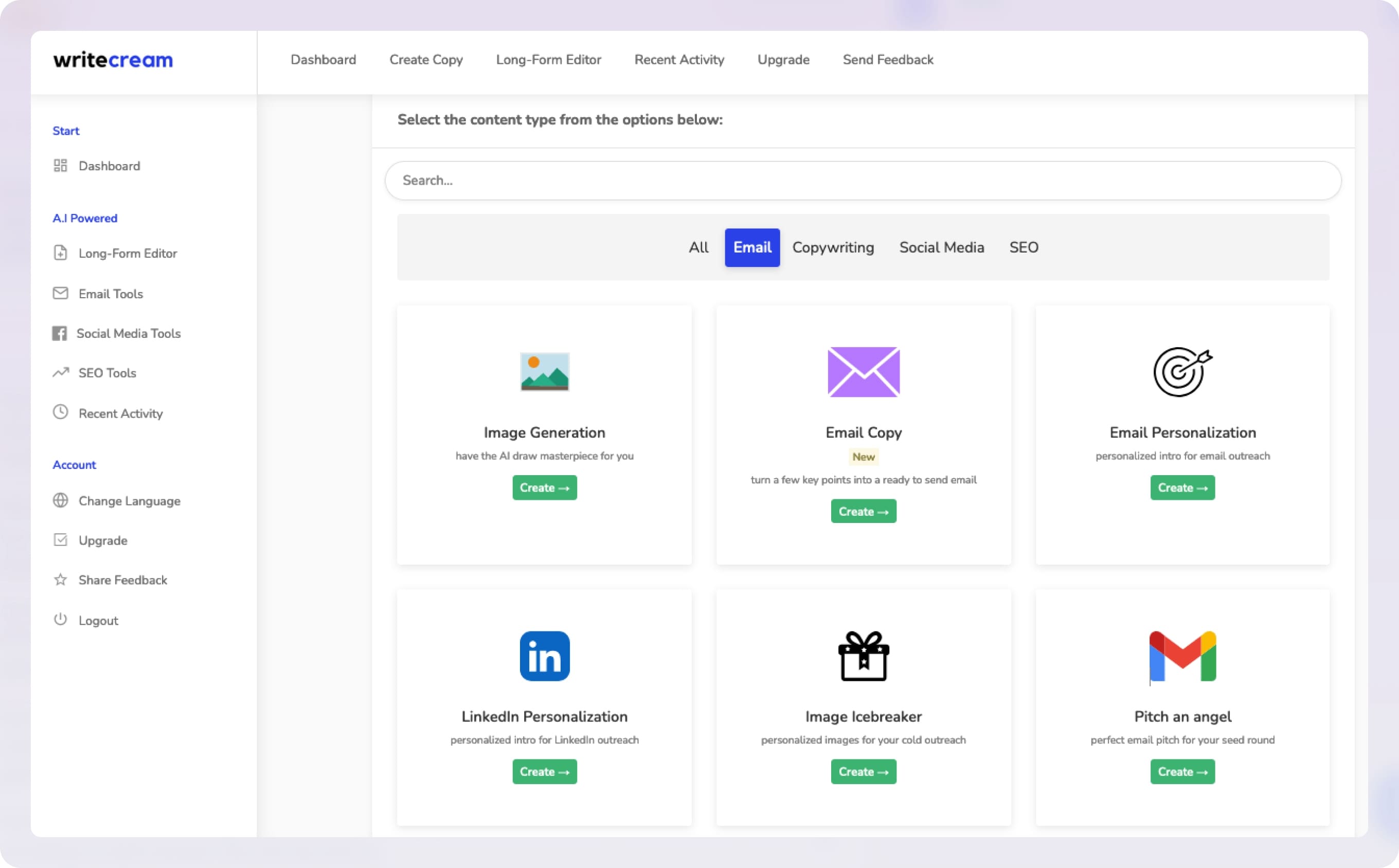Select the All content category
The width and height of the screenshot is (1399, 868).
699,247
